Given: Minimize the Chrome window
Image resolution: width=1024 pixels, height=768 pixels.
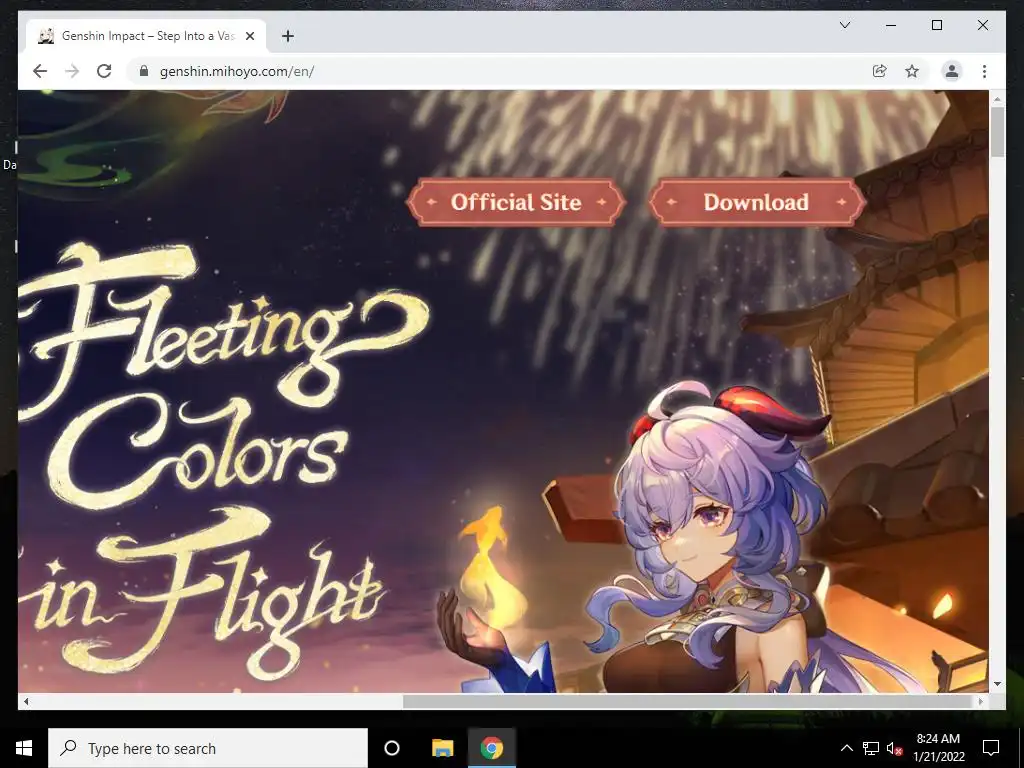Looking at the screenshot, I should coord(891,25).
